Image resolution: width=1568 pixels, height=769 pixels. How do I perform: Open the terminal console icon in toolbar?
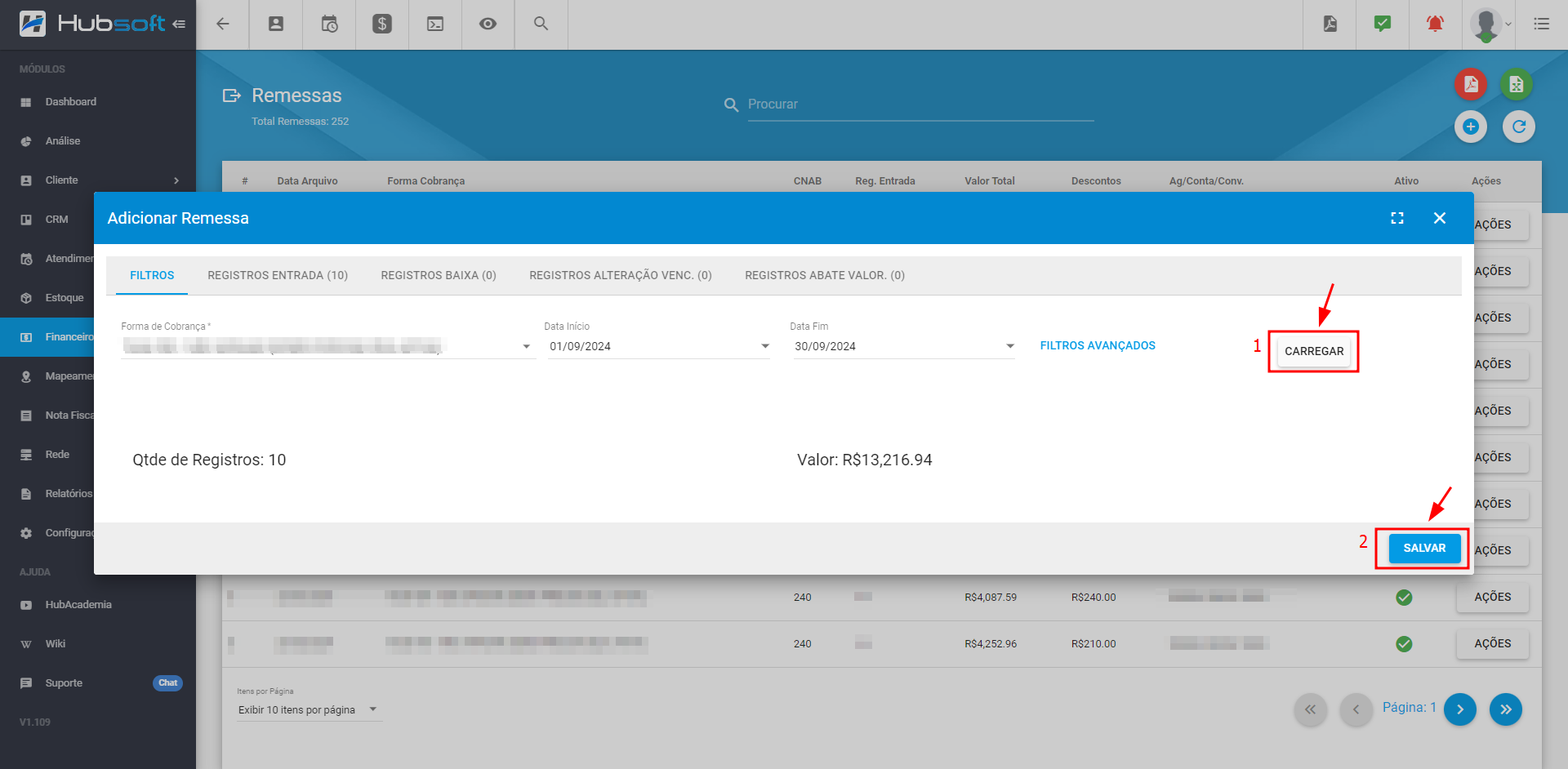click(435, 24)
